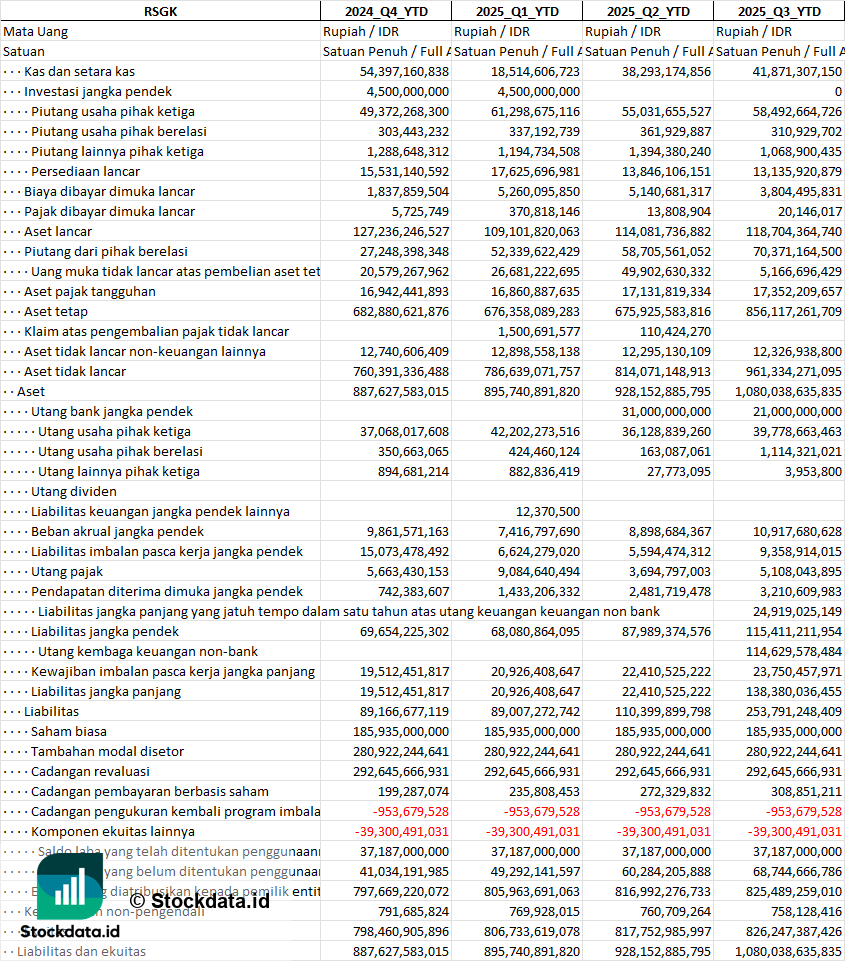The width and height of the screenshot is (845, 961).
Task: Select the Mata Uang row label
Action: point(36,32)
